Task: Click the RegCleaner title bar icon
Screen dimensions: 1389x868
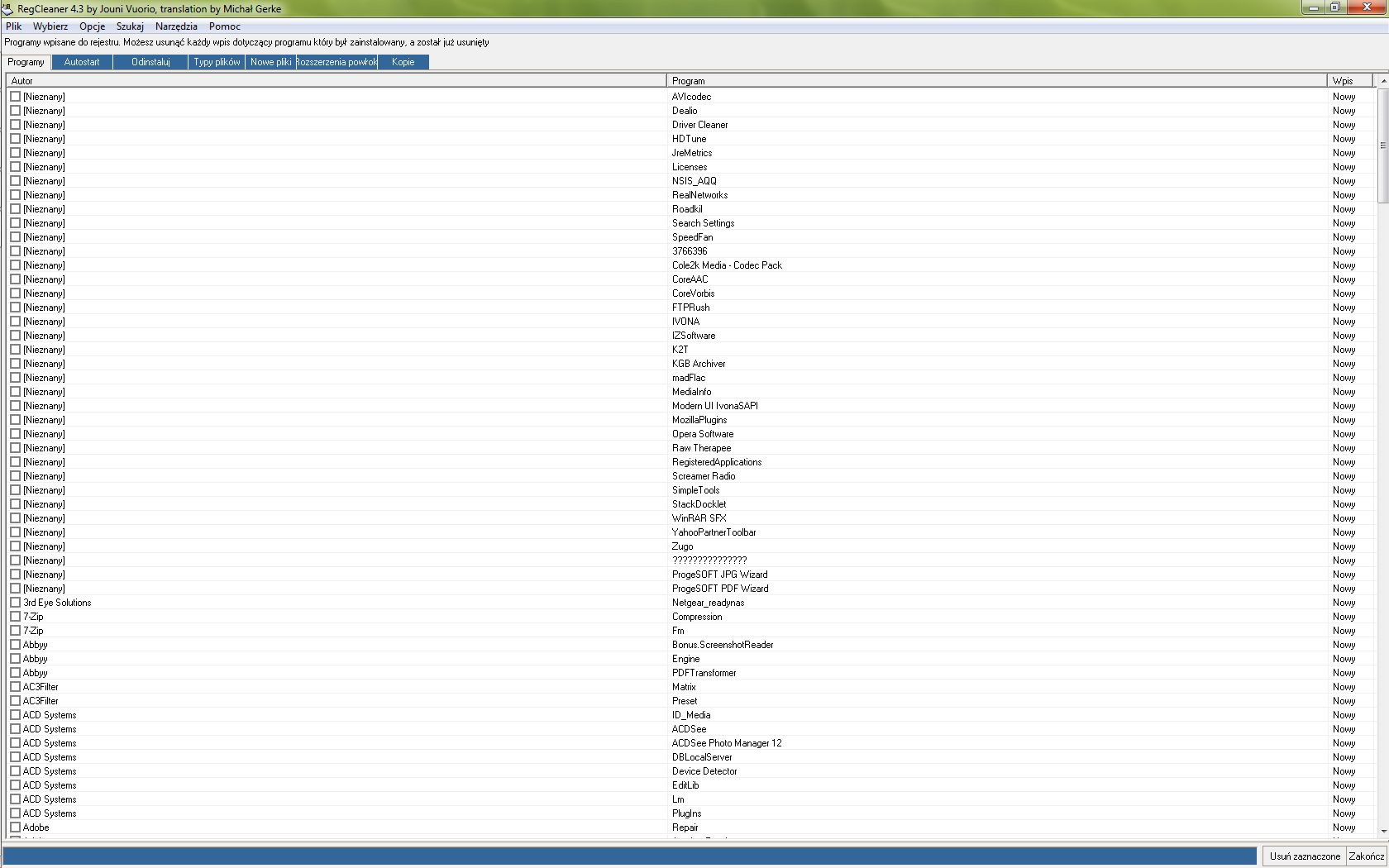Action: pos(7,8)
